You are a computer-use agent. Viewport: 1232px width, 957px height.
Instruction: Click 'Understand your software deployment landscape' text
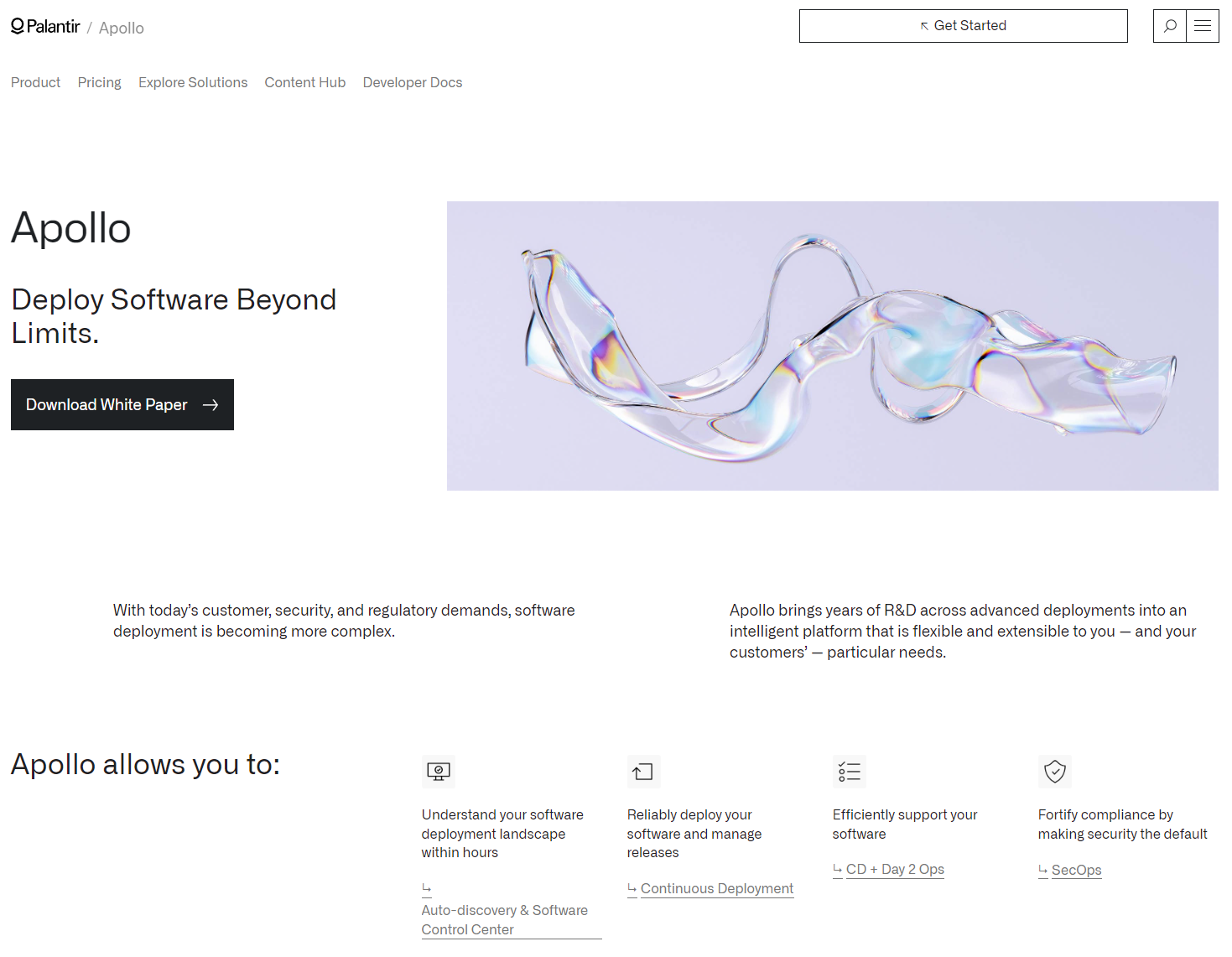click(x=502, y=834)
